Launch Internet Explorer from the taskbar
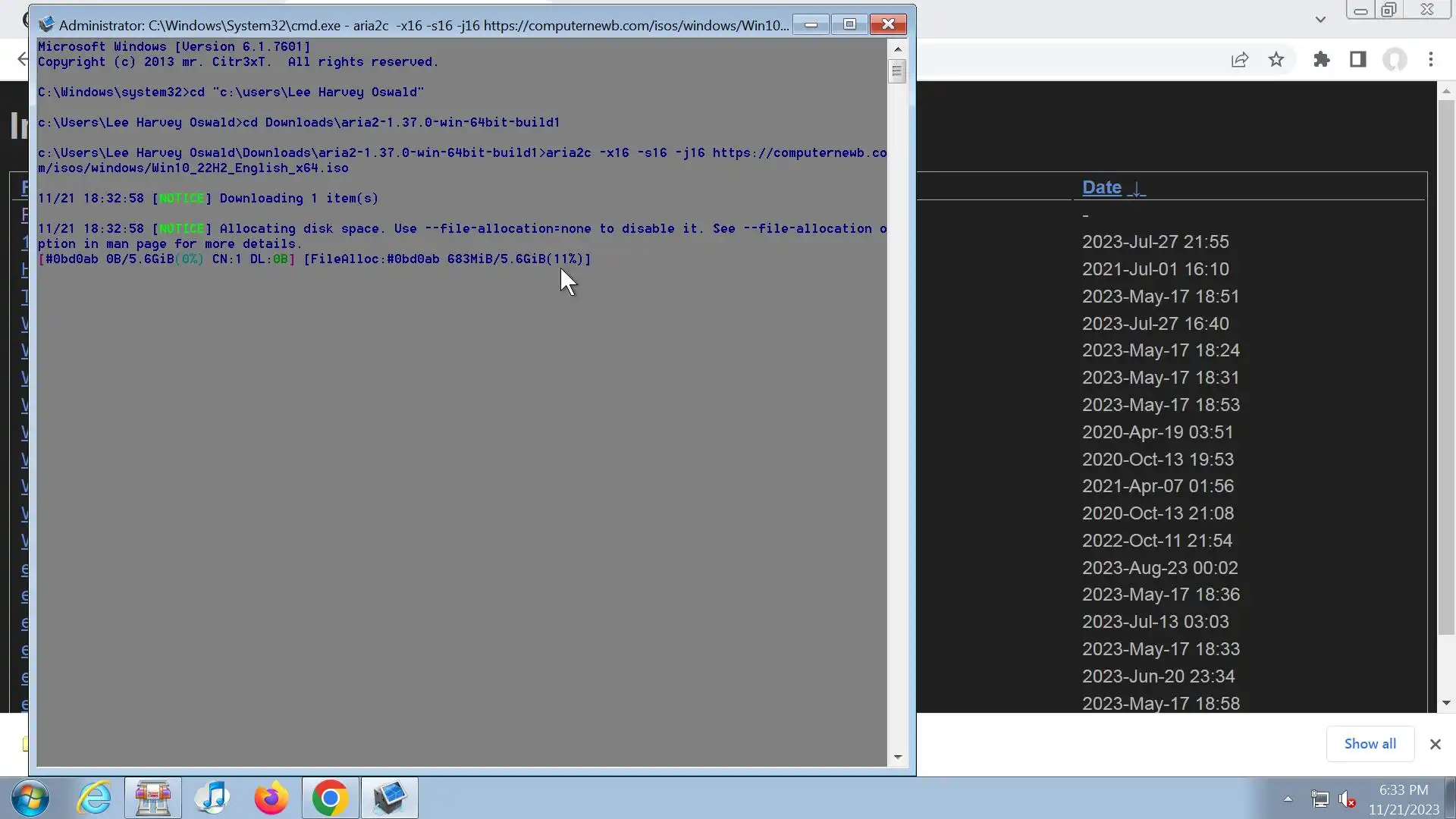 point(94,799)
